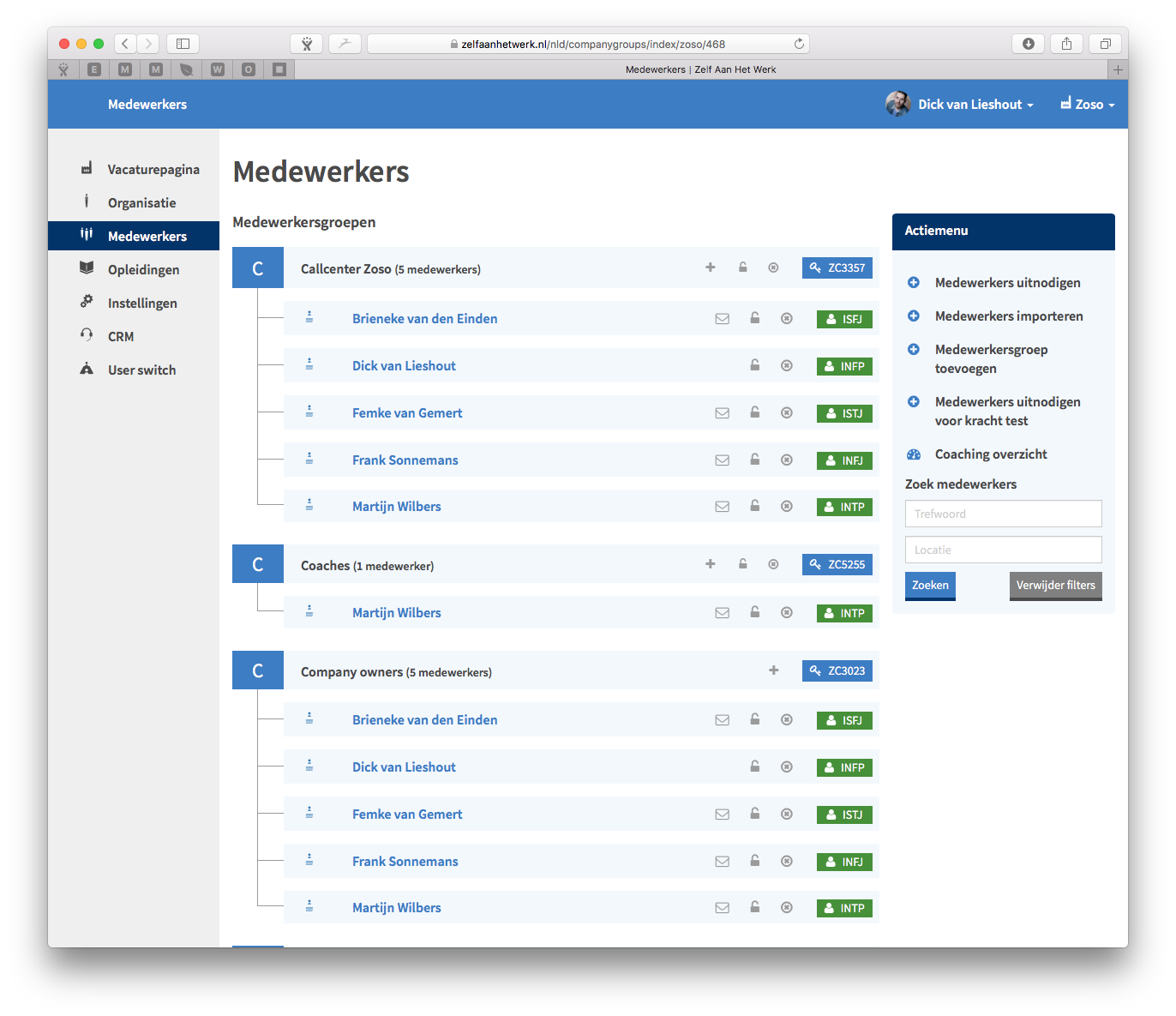Viewport: 1176px width, 1016px height.
Task: Click Safari Share toolbar button
Action: click(x=1066, y=44)
